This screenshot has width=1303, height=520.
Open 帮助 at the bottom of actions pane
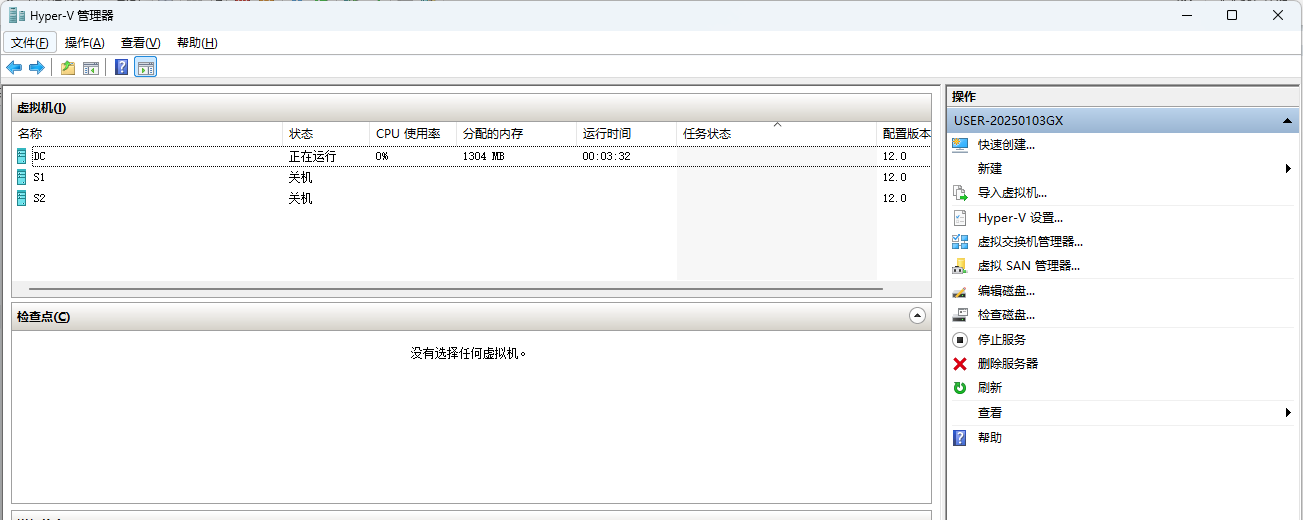(x=990, y=437)
